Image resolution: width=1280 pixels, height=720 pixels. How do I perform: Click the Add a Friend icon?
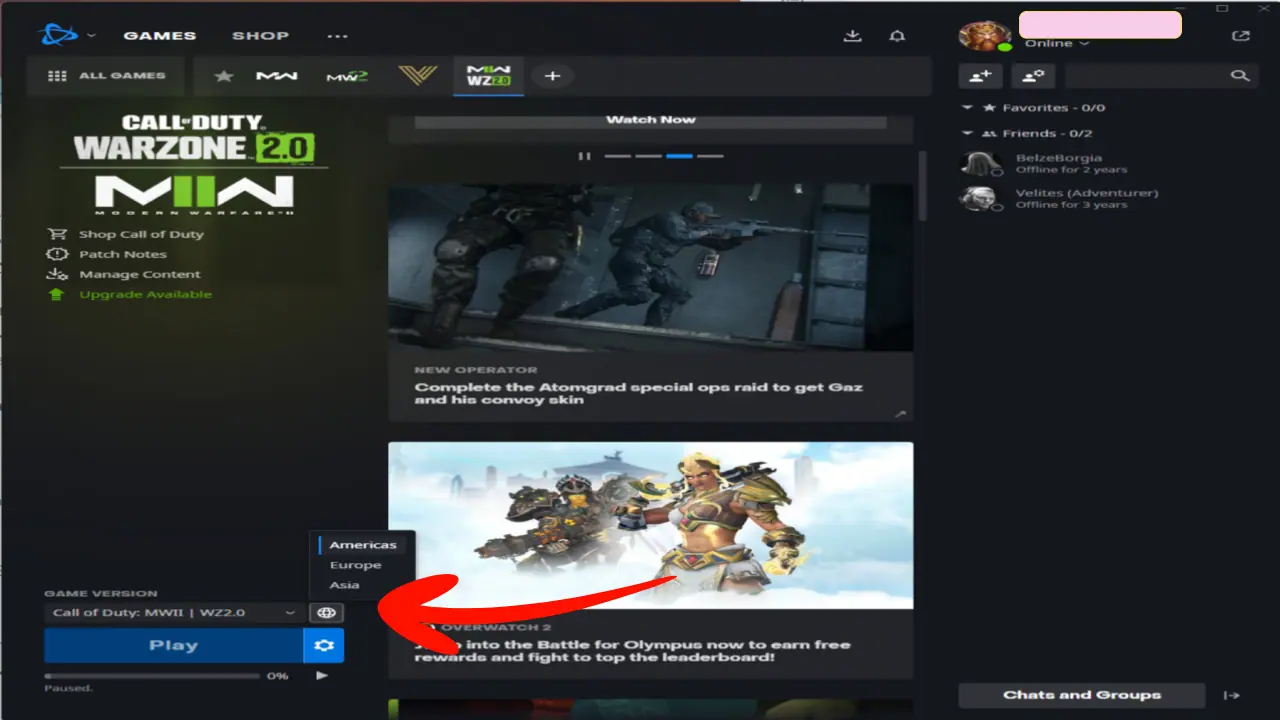click(x=980, y=76)
